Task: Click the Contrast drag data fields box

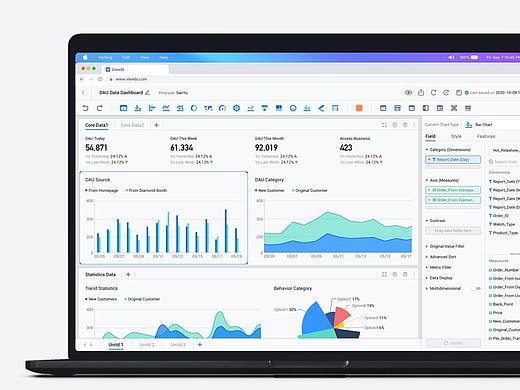Action: 453,231
